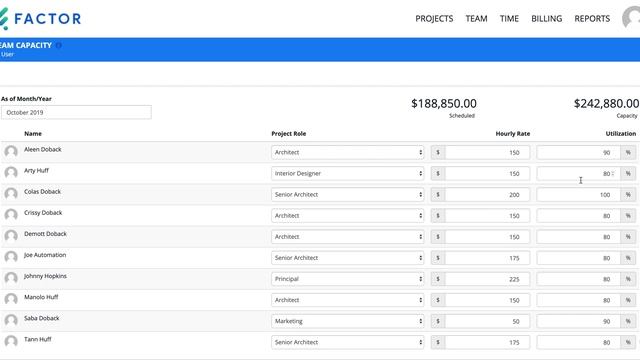Edit Johnny Hopkins's utilization field

(578, 279)
